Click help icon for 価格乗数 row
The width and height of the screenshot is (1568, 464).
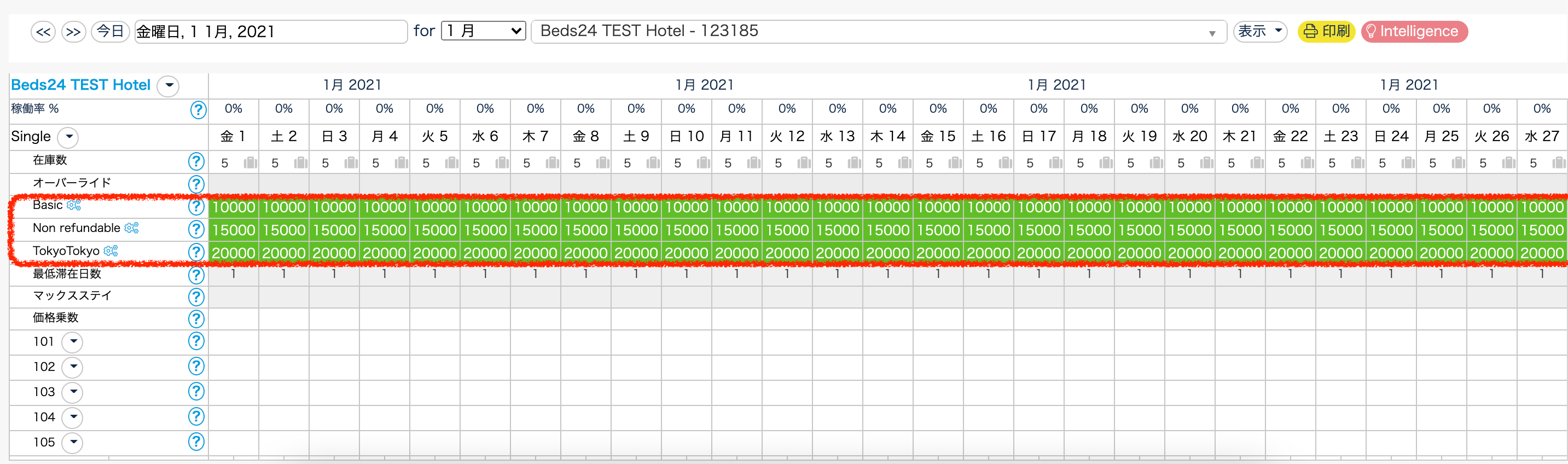click(196, 318)
